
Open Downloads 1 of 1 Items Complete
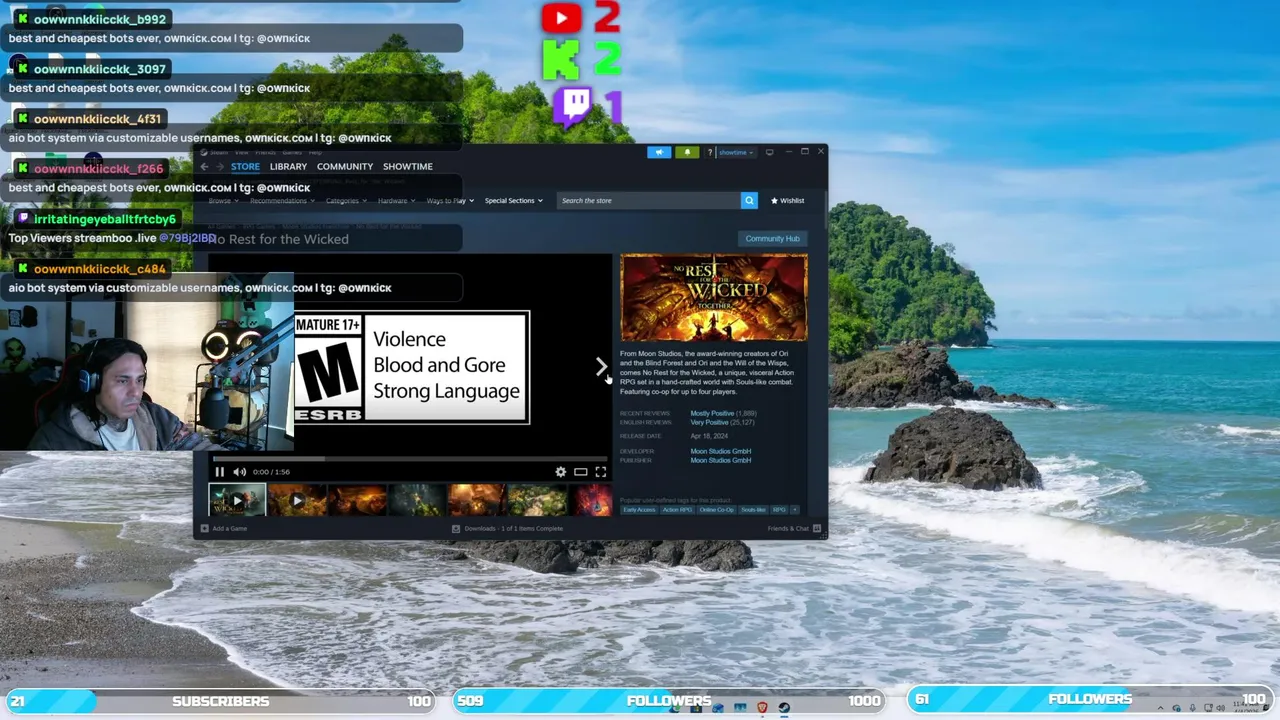(513, 528)
